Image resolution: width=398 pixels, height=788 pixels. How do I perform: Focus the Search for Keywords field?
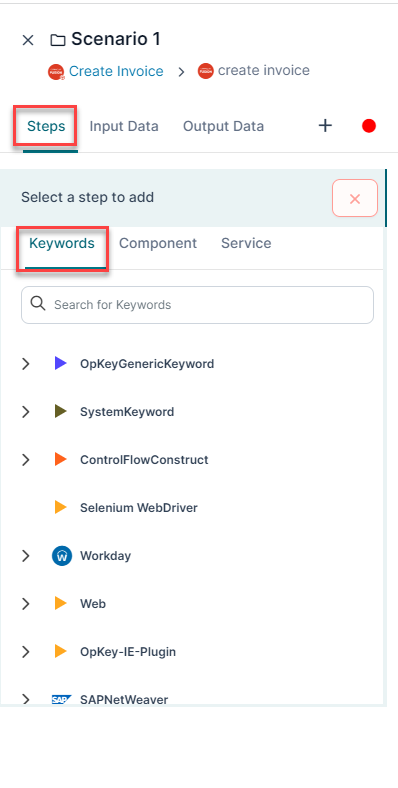coord(197,305)
